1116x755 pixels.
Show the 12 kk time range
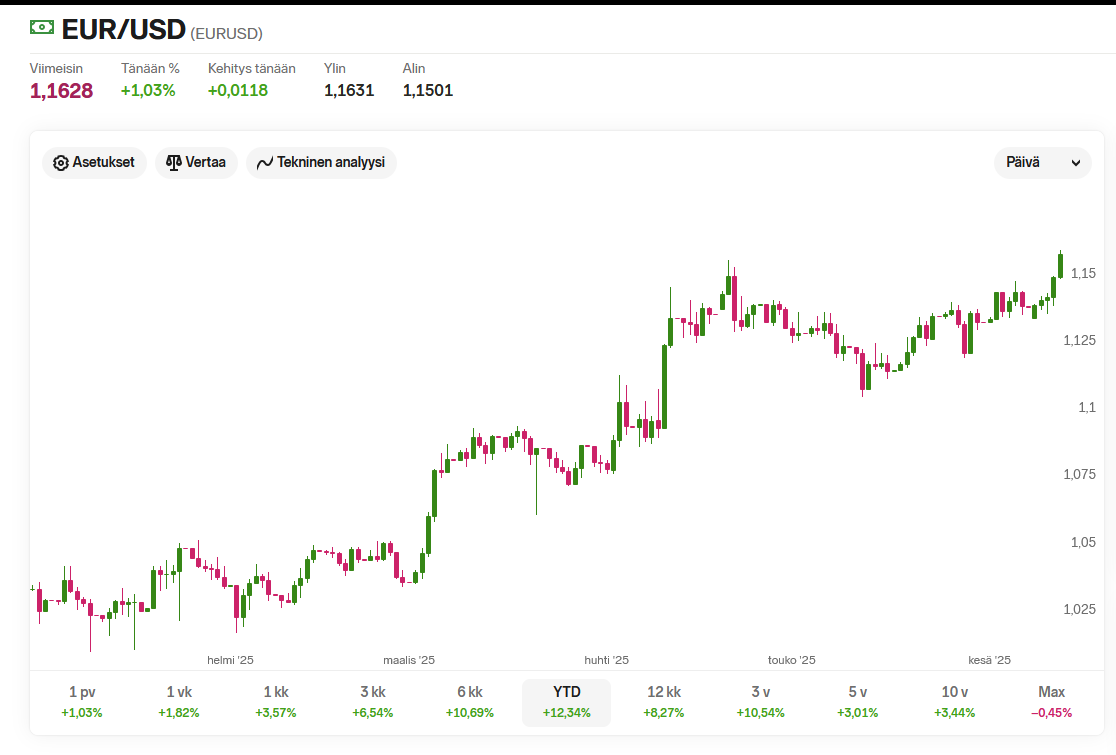tap(664, 702)
